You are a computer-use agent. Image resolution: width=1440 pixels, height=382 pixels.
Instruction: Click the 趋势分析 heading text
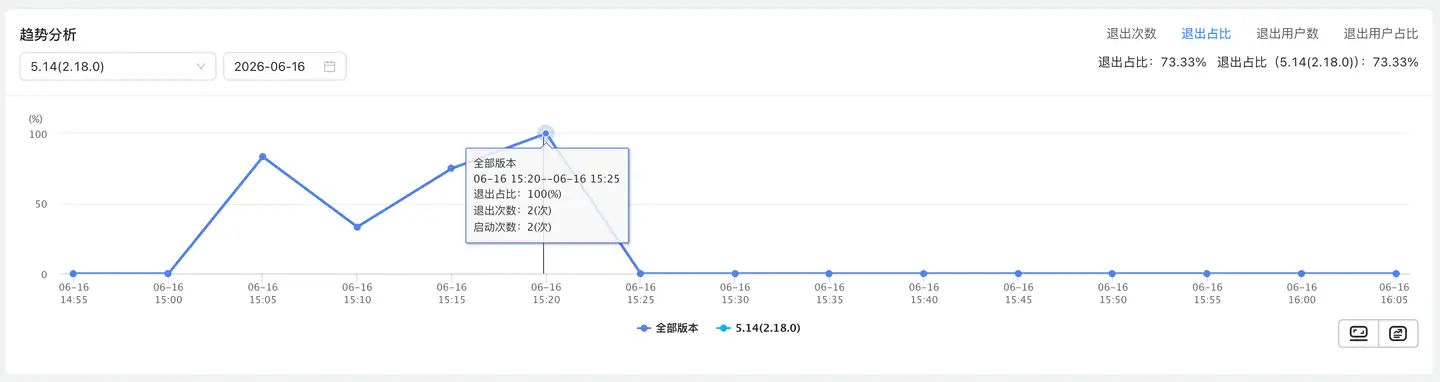point(48,34)
